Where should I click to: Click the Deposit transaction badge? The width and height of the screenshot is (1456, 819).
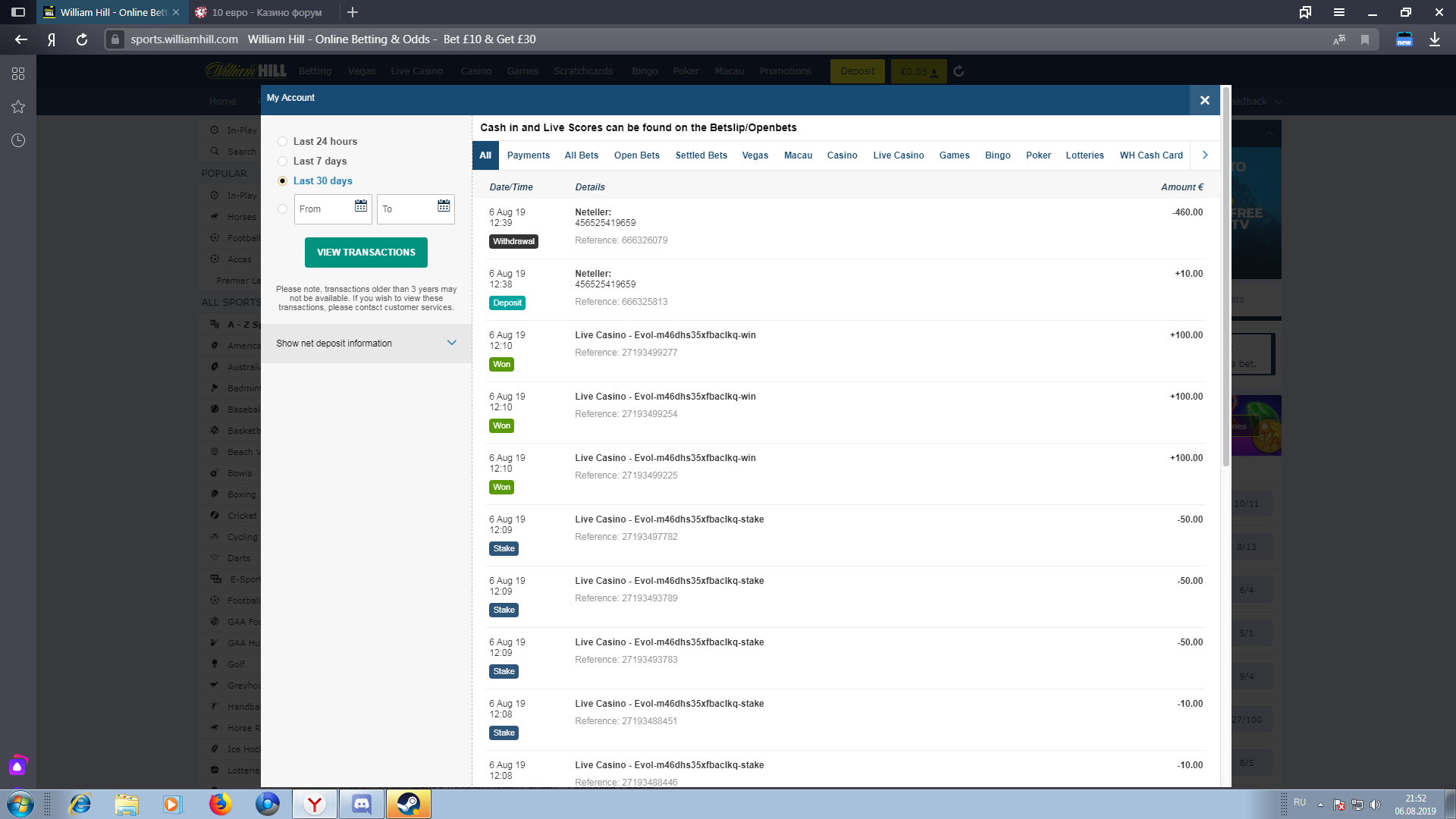coord(507,303)
